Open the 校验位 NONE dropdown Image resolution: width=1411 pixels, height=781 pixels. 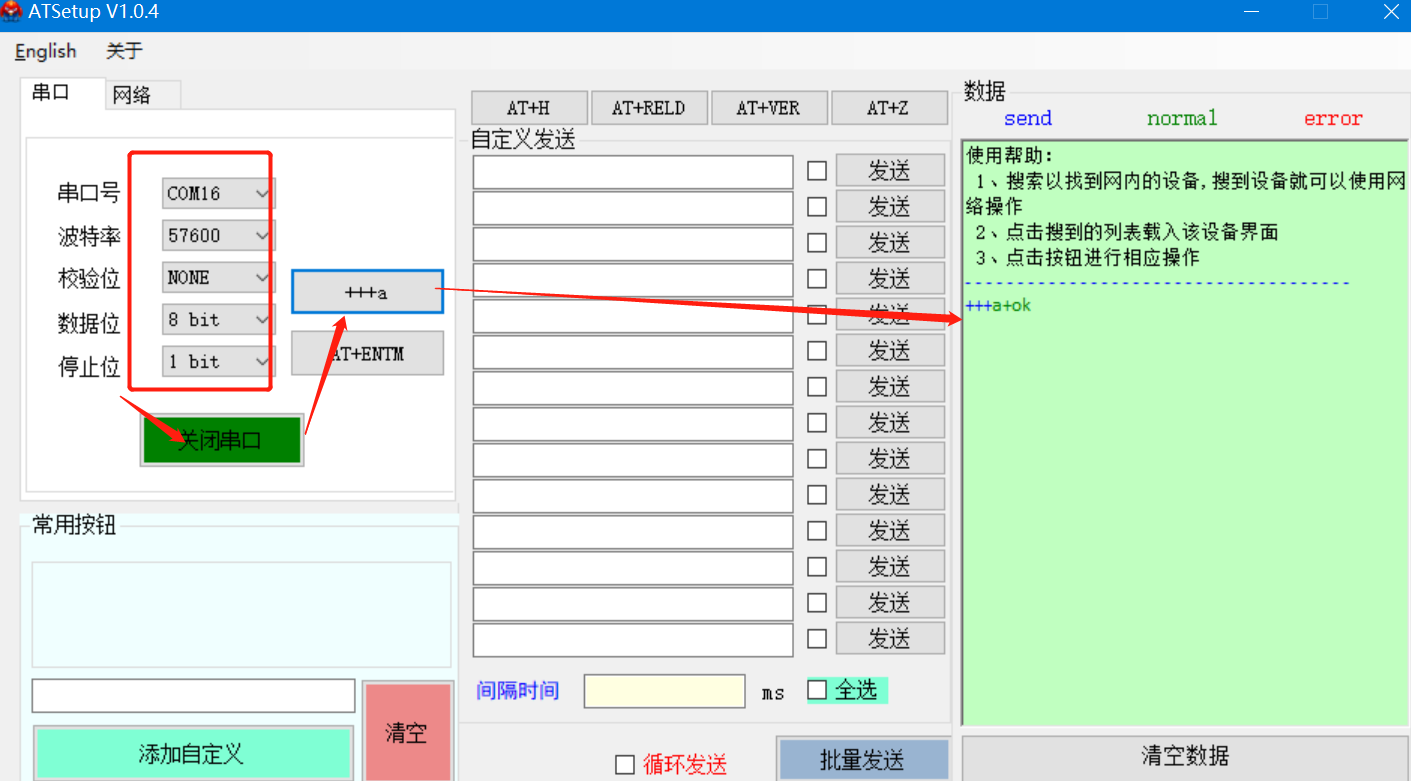click(x=218, y=278)
